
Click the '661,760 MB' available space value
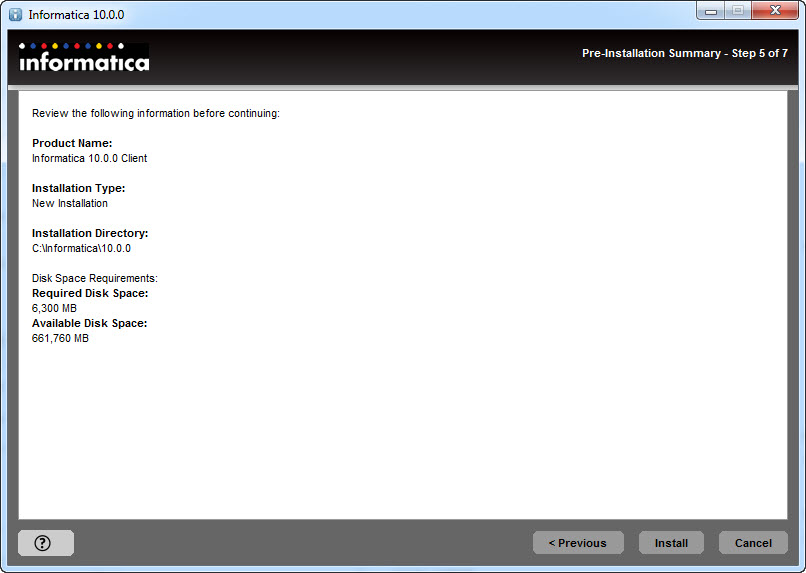pyautogui.click(x=60, y=338)
